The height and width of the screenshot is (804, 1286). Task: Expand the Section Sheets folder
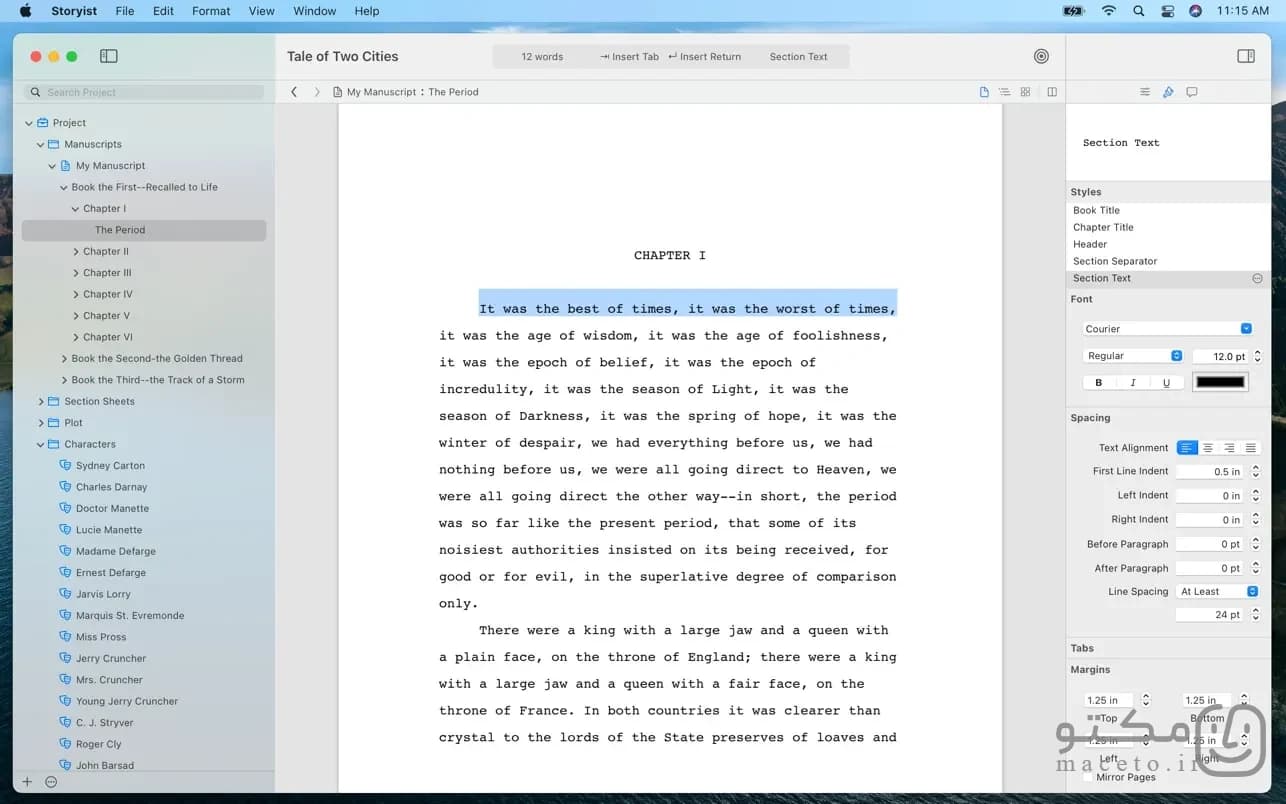pos(41,402)
